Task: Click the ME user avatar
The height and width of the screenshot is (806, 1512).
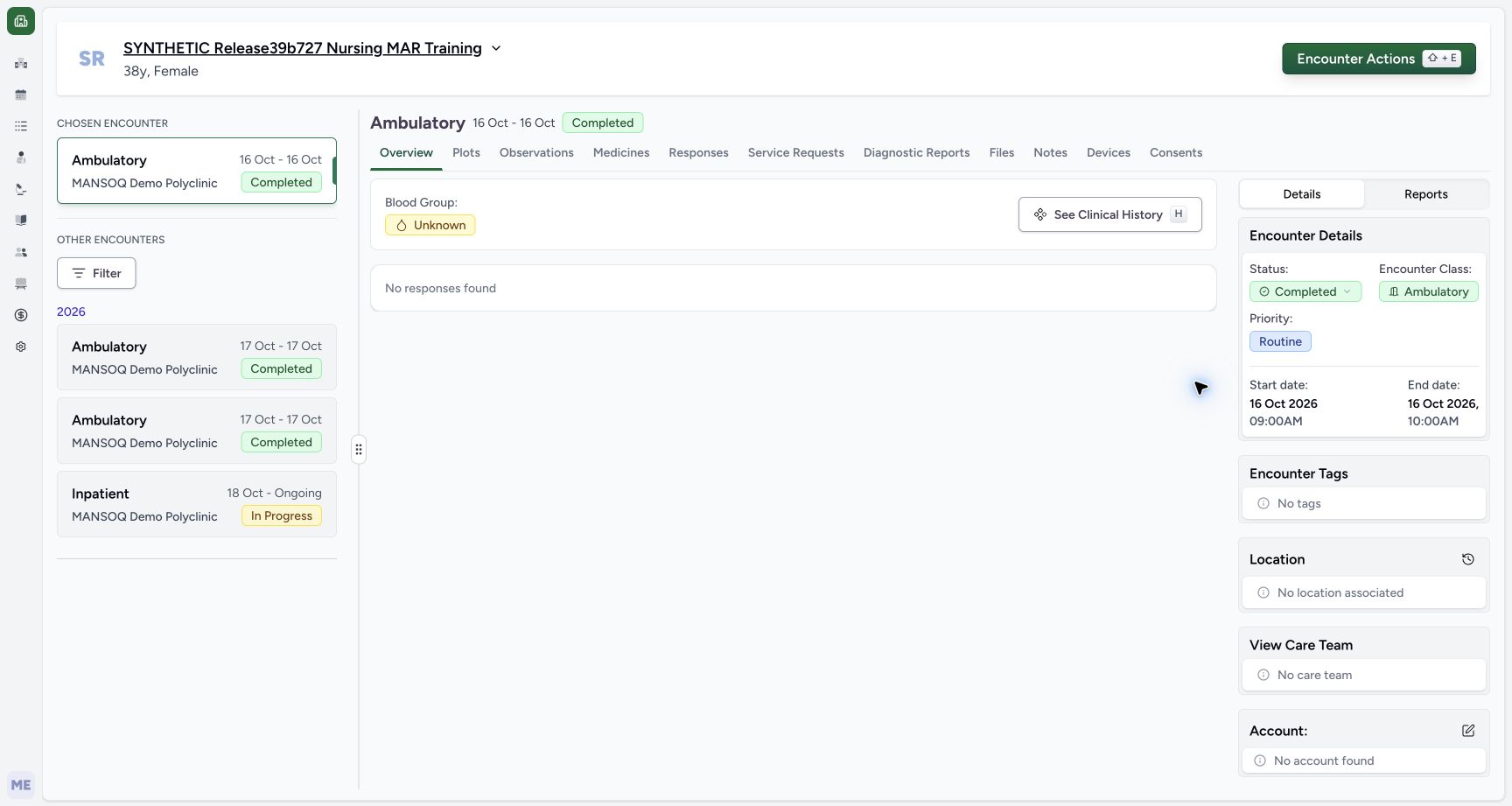Action: [x=21, y=785]
